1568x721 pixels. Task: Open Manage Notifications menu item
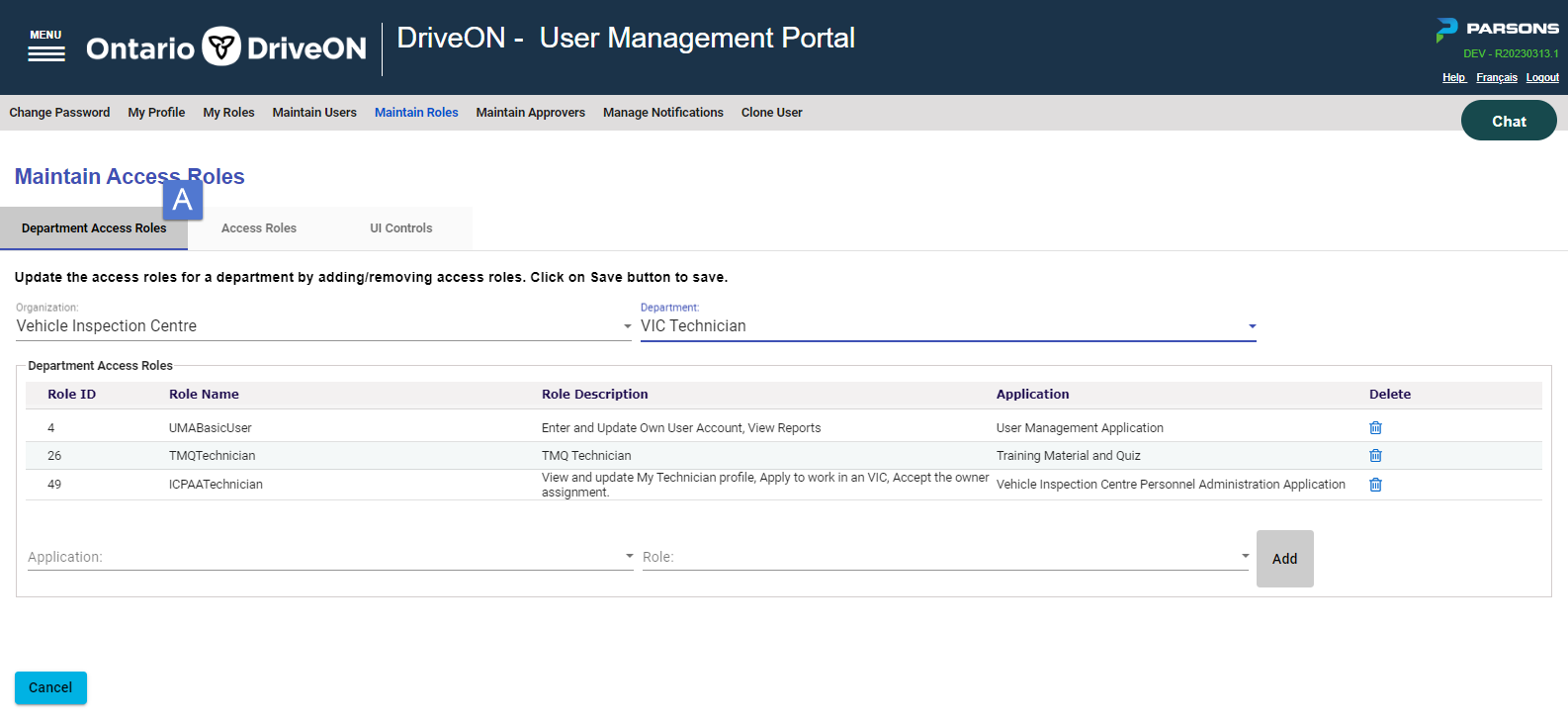pos(663,113)
